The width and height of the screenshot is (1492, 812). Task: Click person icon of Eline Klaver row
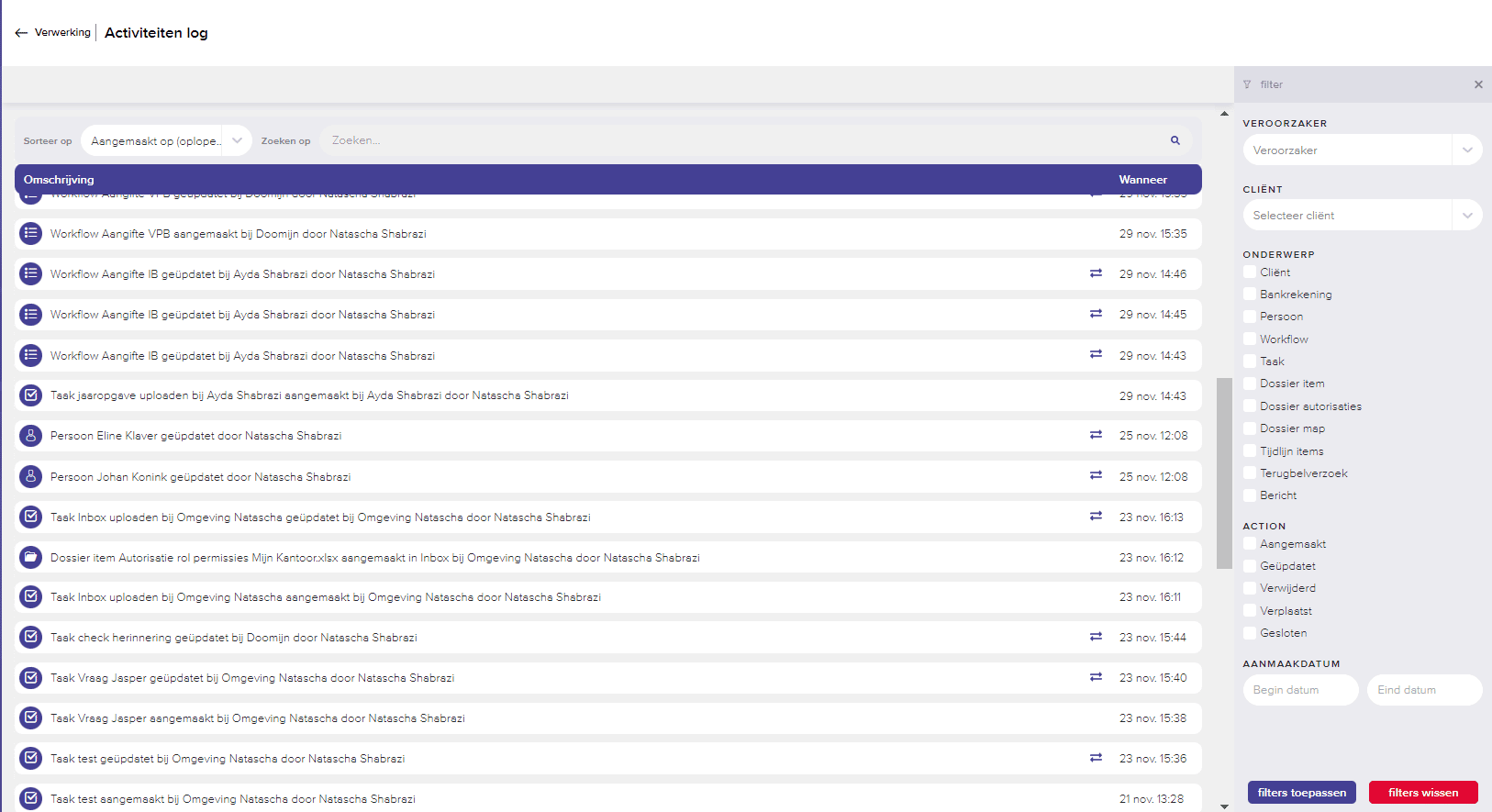tap(31, 436)
